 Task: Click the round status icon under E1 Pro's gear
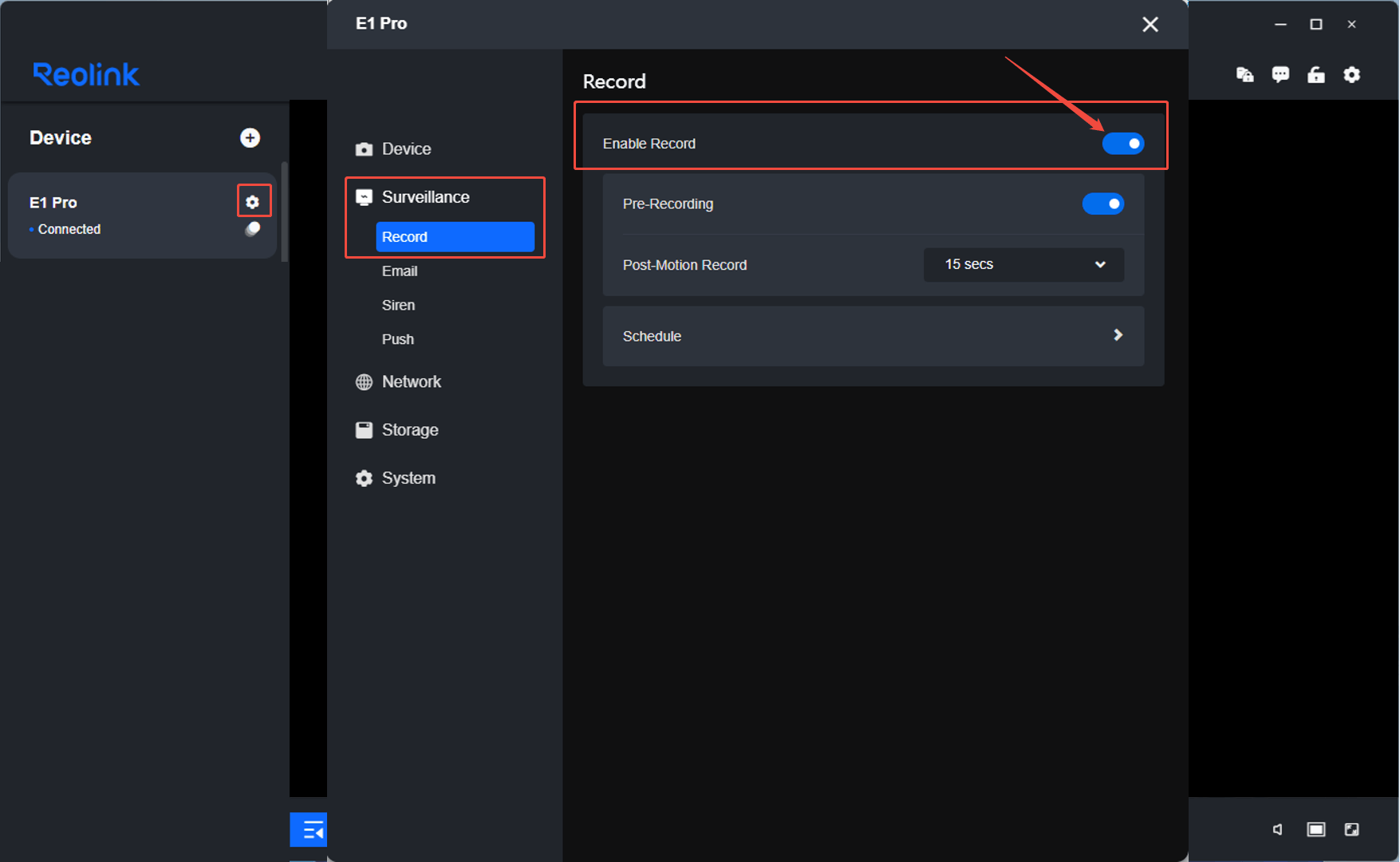click(x=252, y=229)
